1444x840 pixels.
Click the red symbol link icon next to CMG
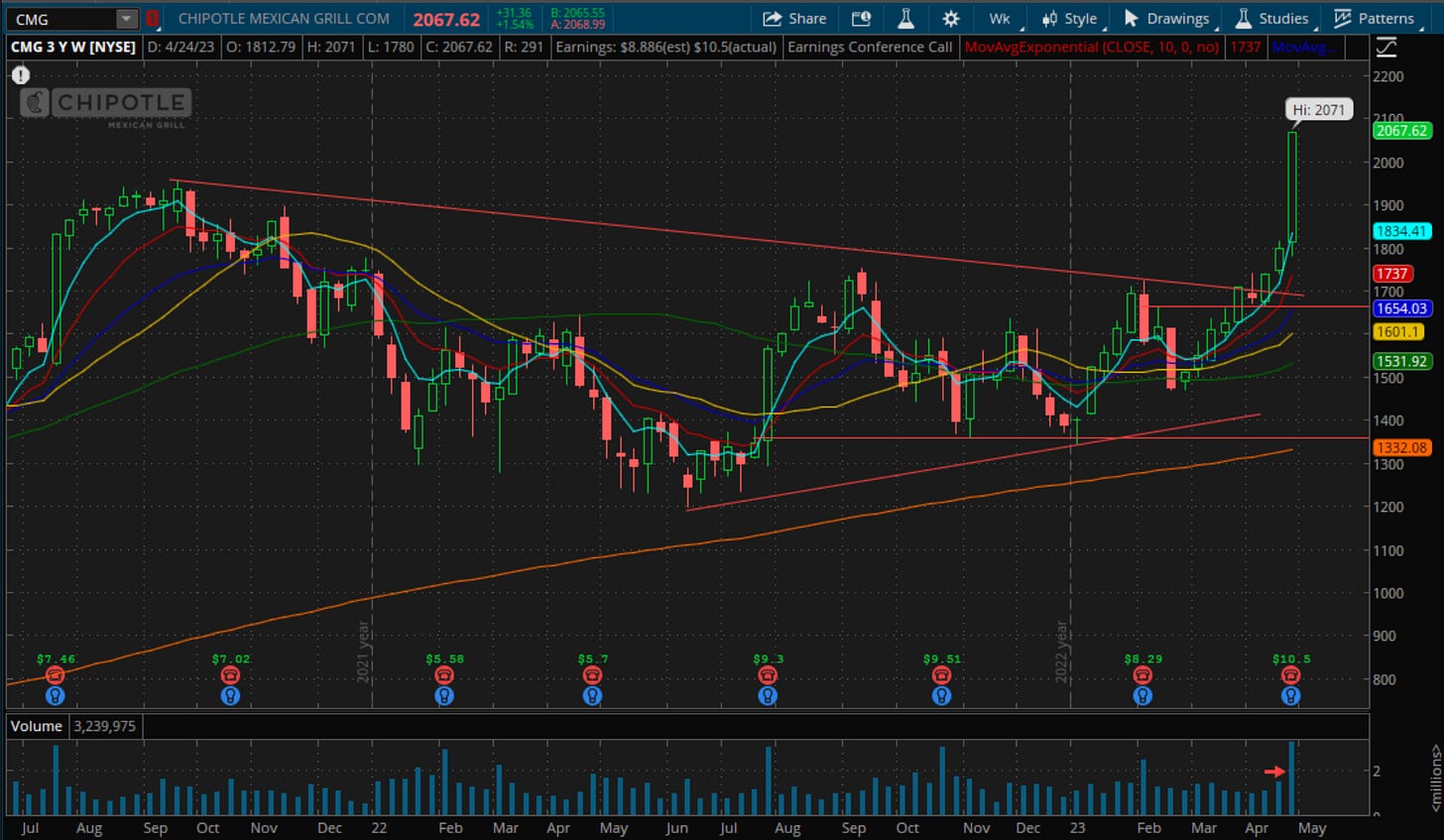point(152,19)
